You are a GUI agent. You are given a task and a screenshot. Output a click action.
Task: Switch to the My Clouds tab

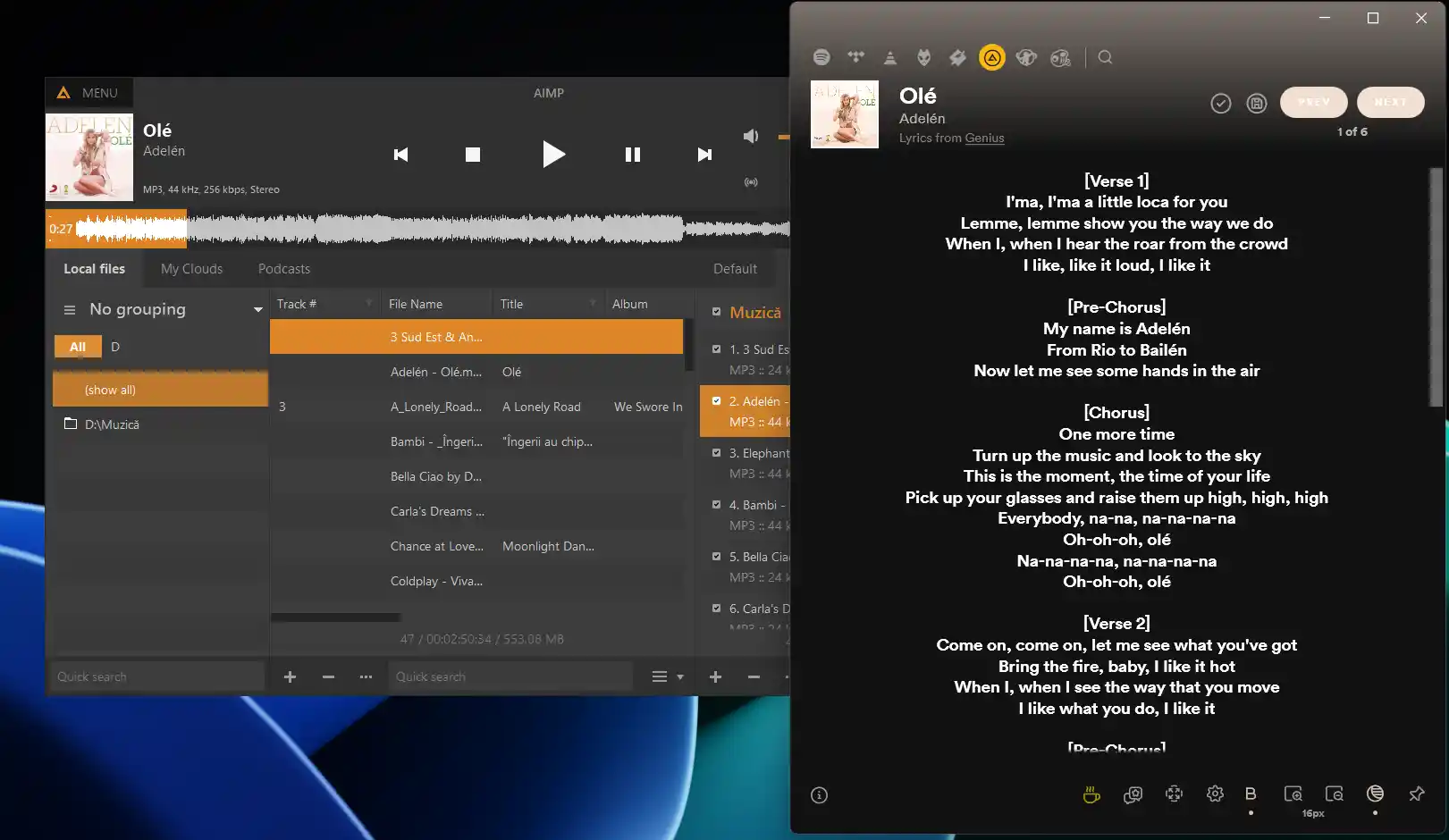pyautogui.click(x=191, y=269)
